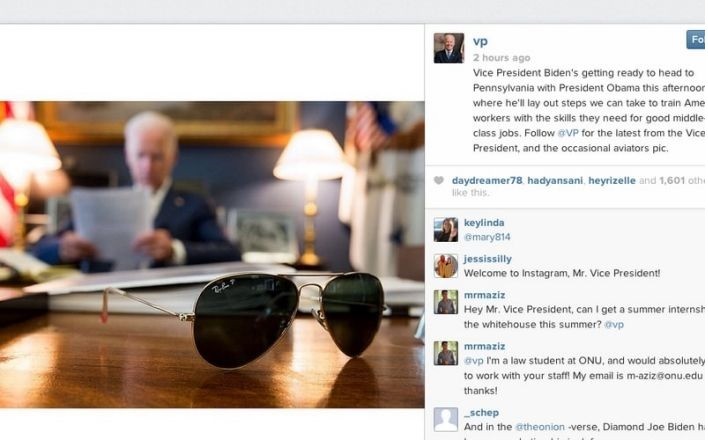View daydreamer78's profile from likes
Screen dimensions: 708x440
[487, 181]
